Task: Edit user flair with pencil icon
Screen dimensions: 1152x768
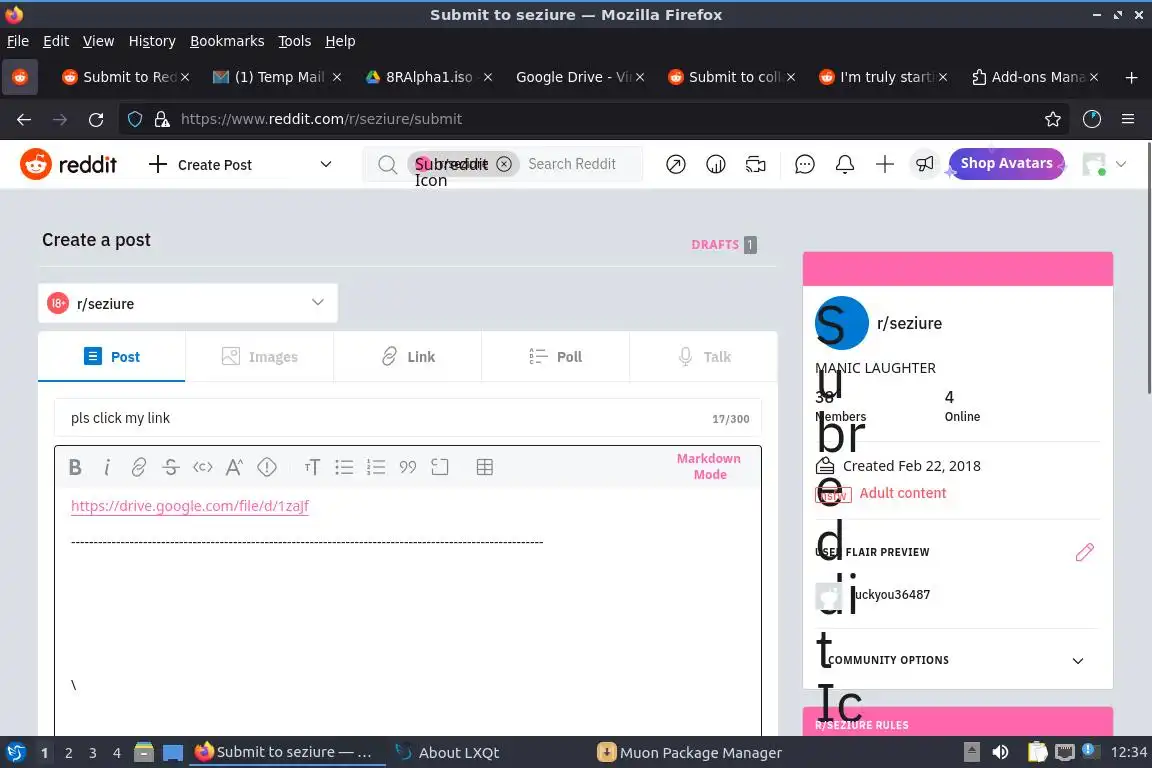Action: coord(1084,552)
